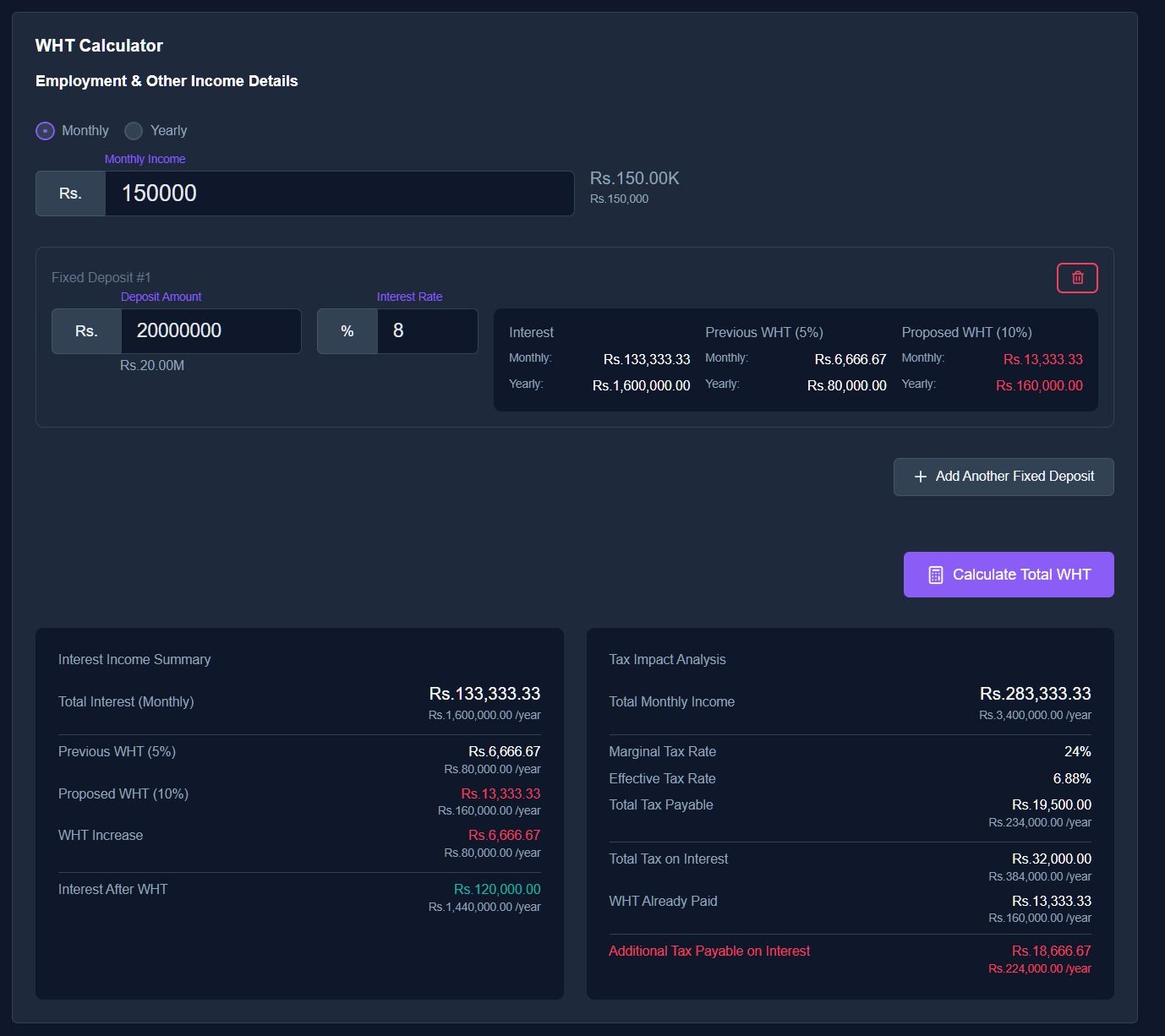Image resolution: width=1165 pixels, height=1036 pixels.
Task: Click the 'Rs.' prefix of Monthly Income
Action: pos(70,194)
